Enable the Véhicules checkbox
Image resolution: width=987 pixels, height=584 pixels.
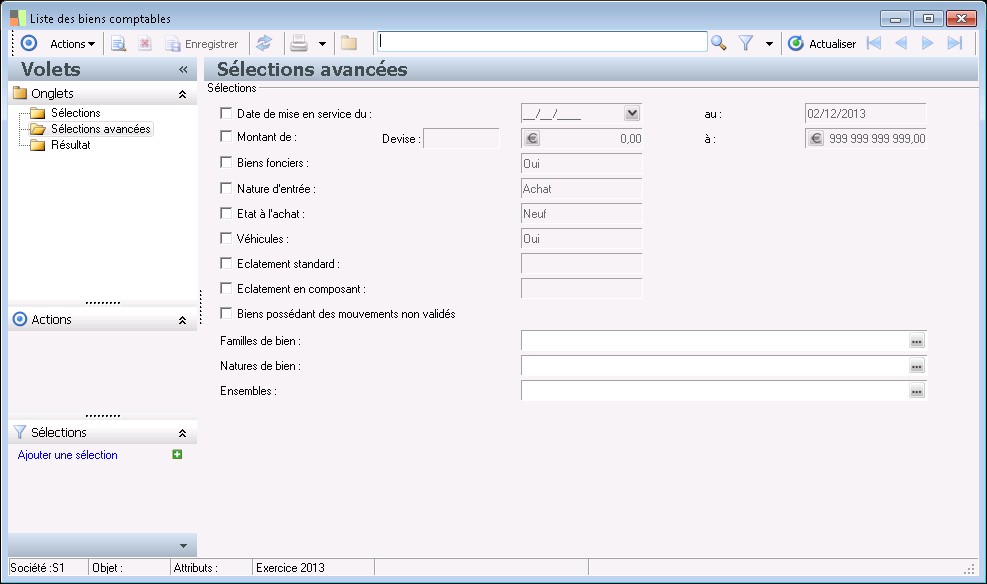pos(226,238)
